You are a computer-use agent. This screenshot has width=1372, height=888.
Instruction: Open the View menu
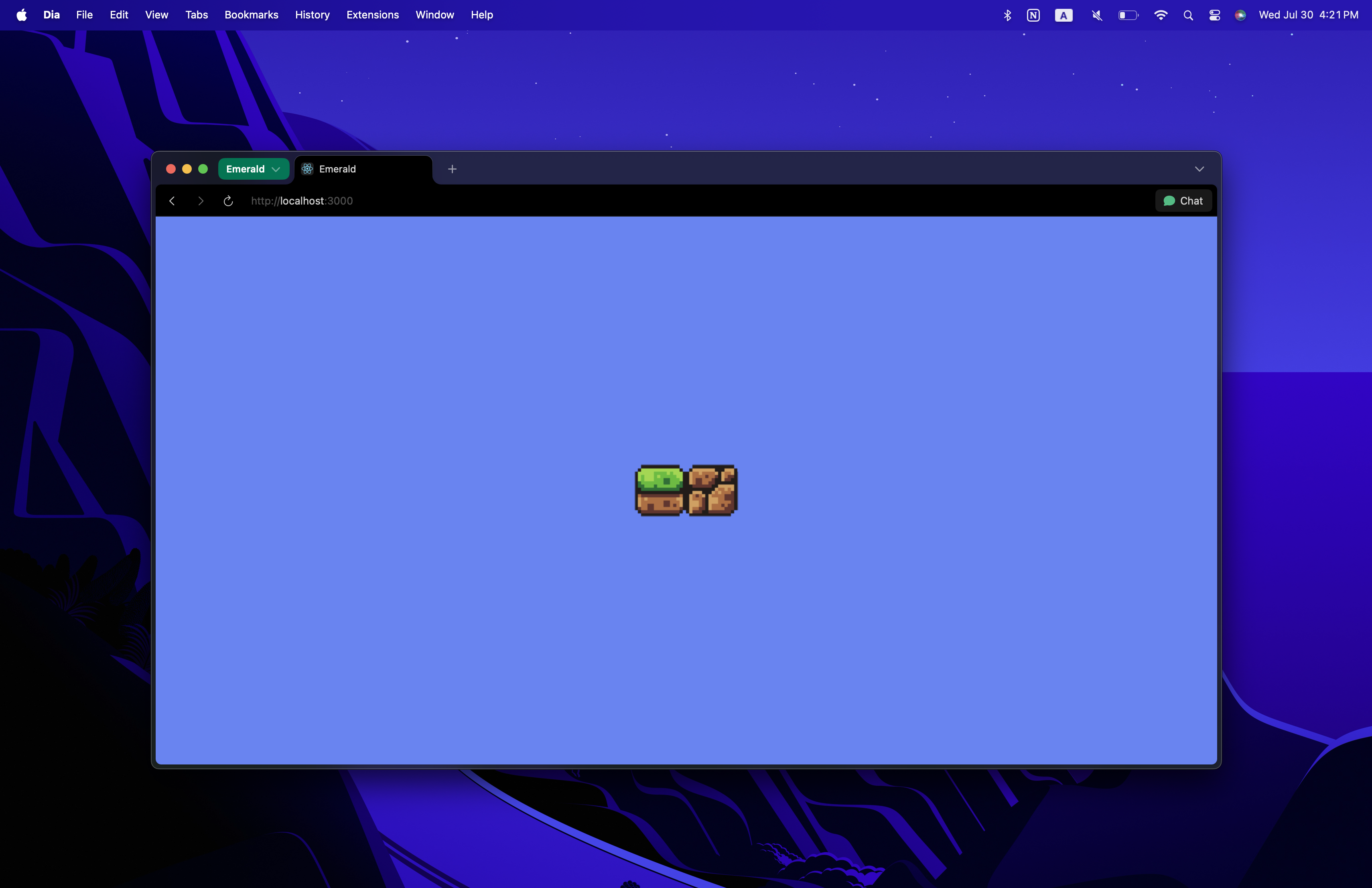[156, 15]
